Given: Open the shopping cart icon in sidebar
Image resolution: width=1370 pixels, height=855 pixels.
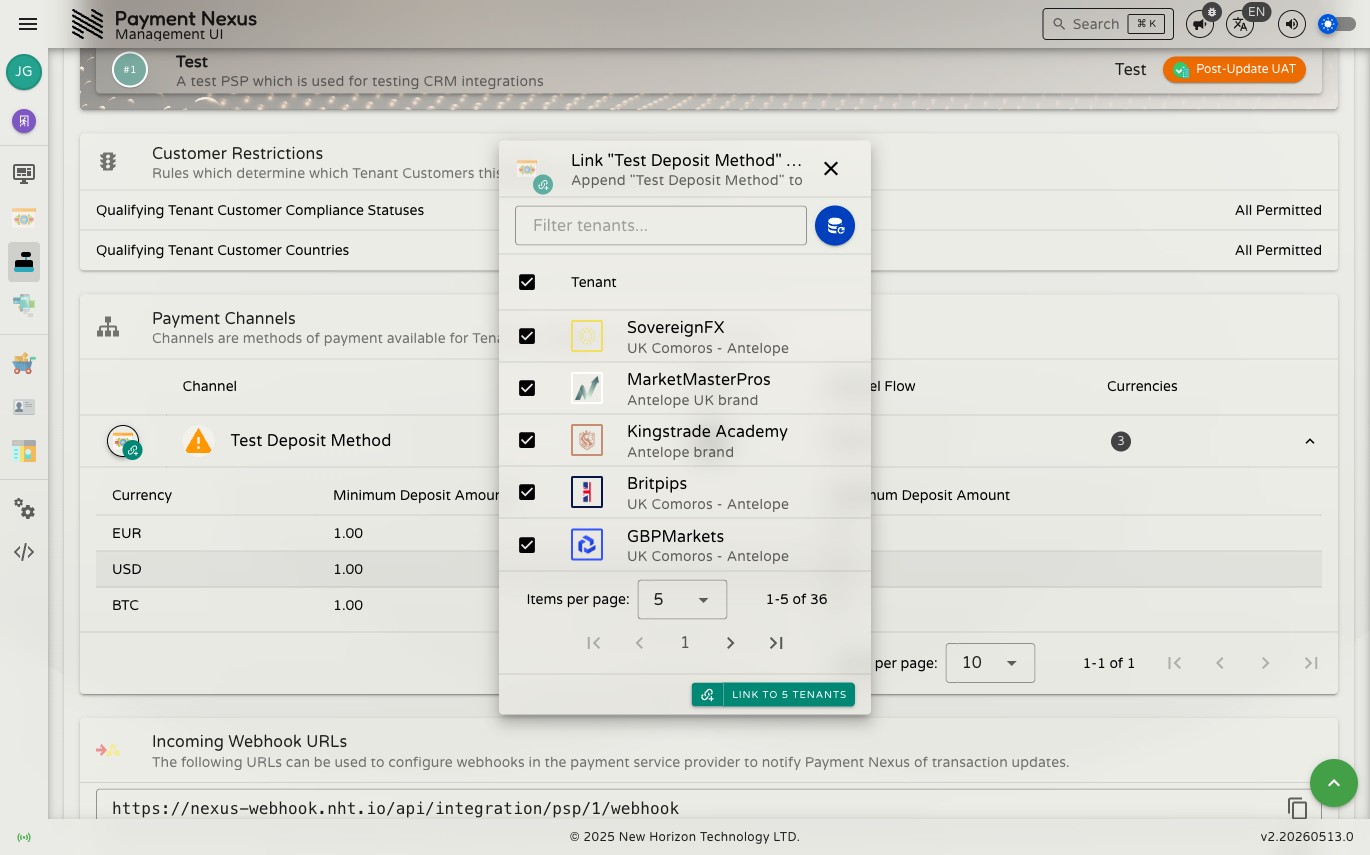Looking at the screenshot, I should click(24, 363).
